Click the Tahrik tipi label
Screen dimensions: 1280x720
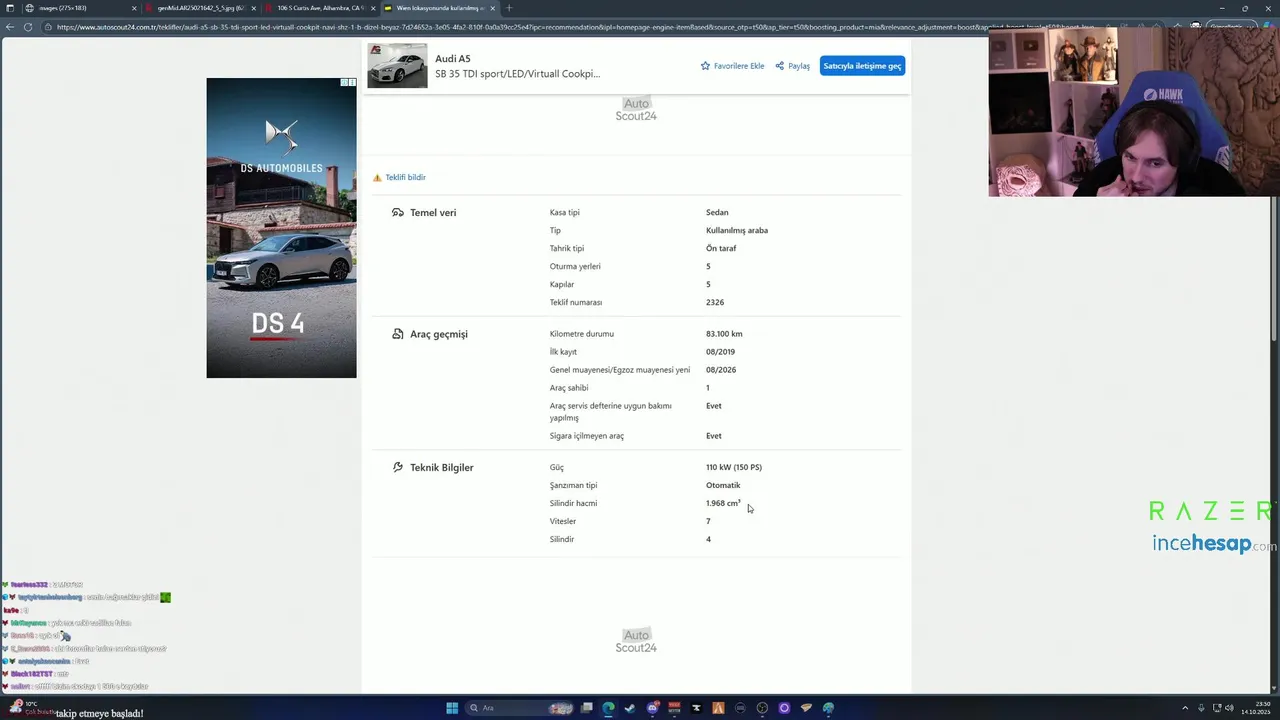(567, 248)
